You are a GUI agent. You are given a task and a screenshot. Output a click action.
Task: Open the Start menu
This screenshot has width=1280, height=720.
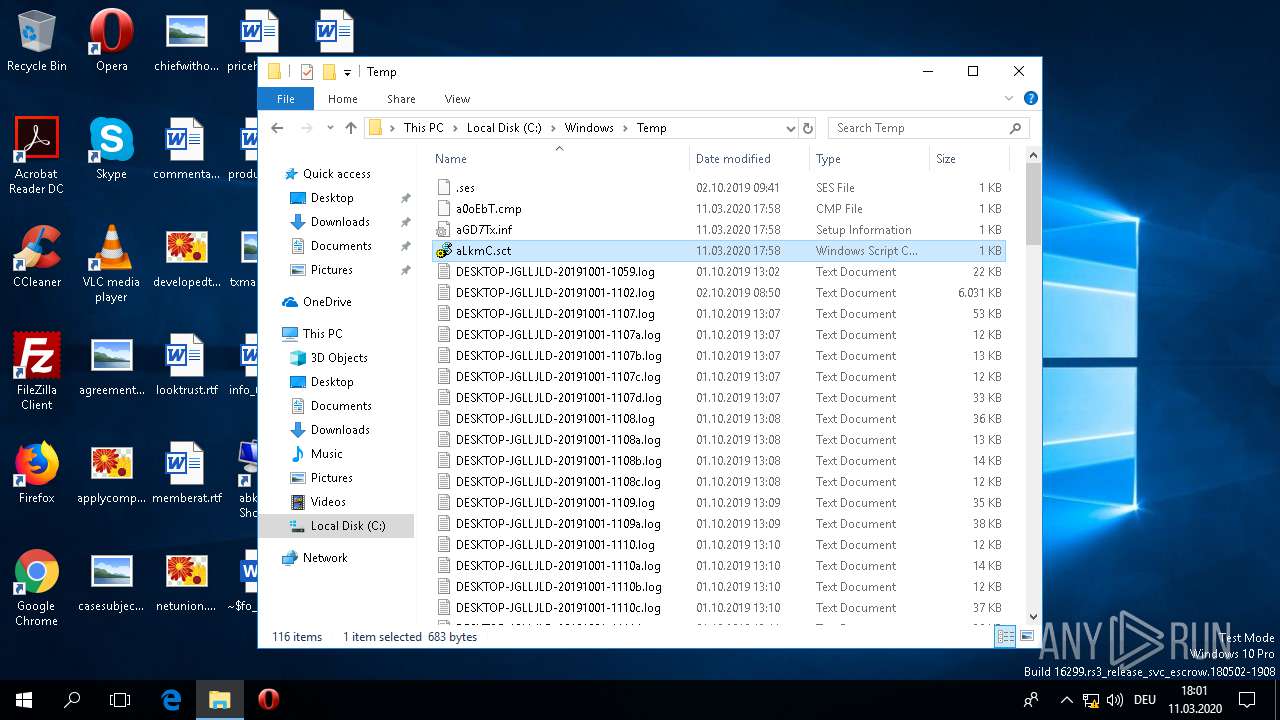[24, 700]
